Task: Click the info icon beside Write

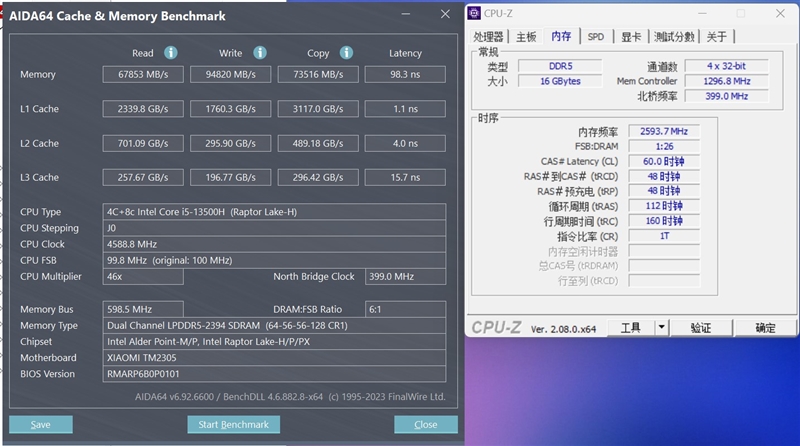Action: [259, 52]
